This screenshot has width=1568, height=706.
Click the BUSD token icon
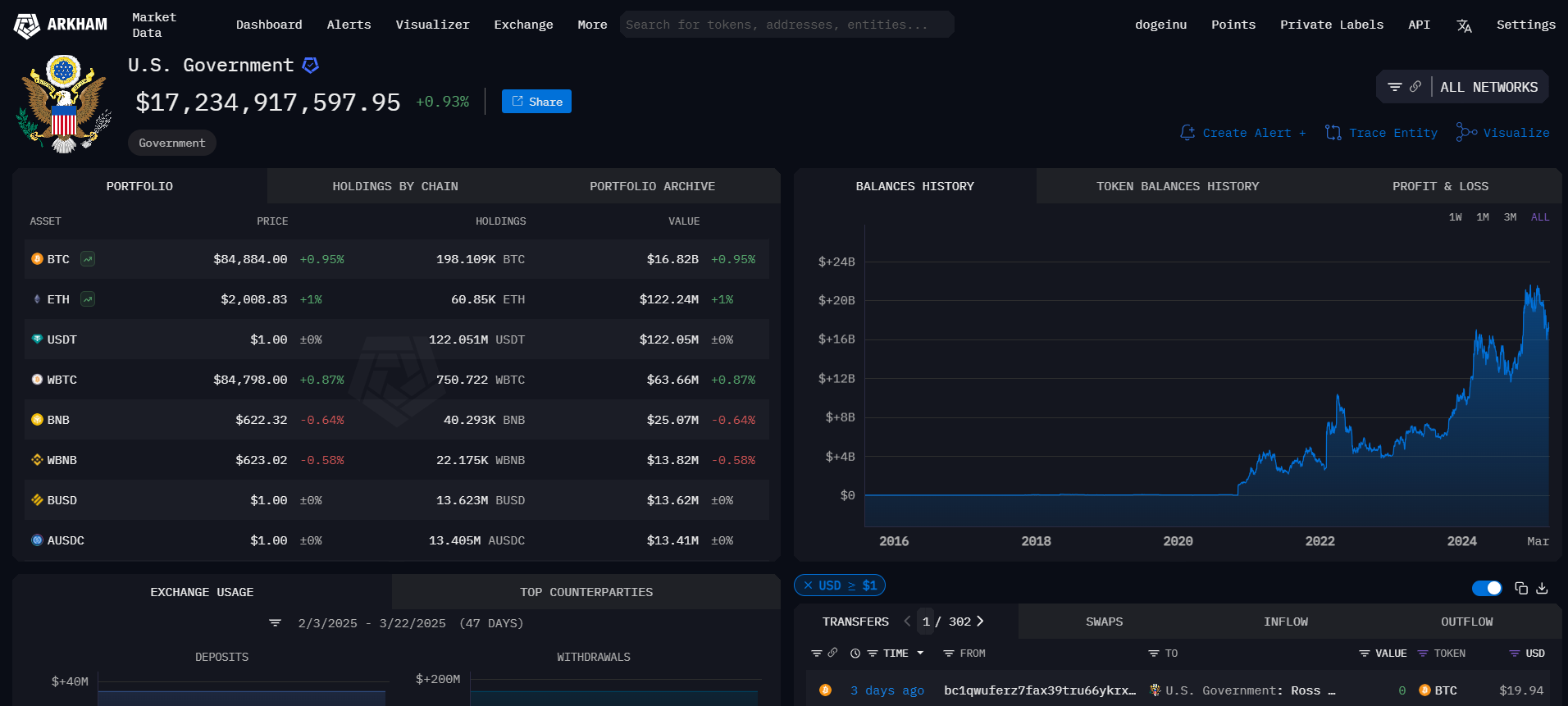click(37, 499)
